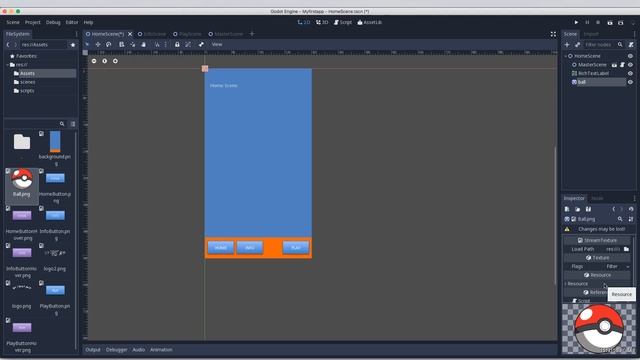This screenshot has width=640, height=360.
Task: Stop the running scene
Action: (x=598, y=22)
